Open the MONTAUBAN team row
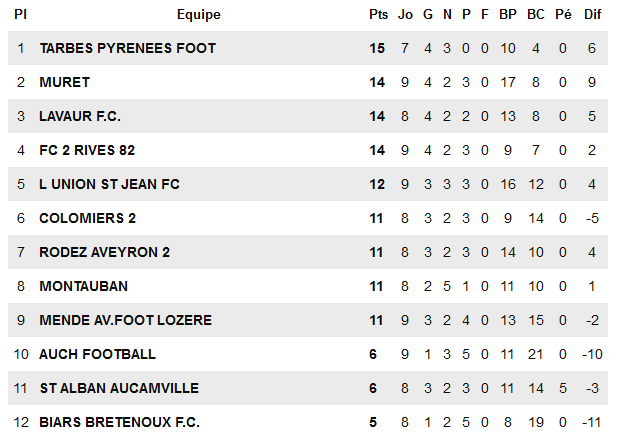 pyautogui.click(x=83, y=286)
